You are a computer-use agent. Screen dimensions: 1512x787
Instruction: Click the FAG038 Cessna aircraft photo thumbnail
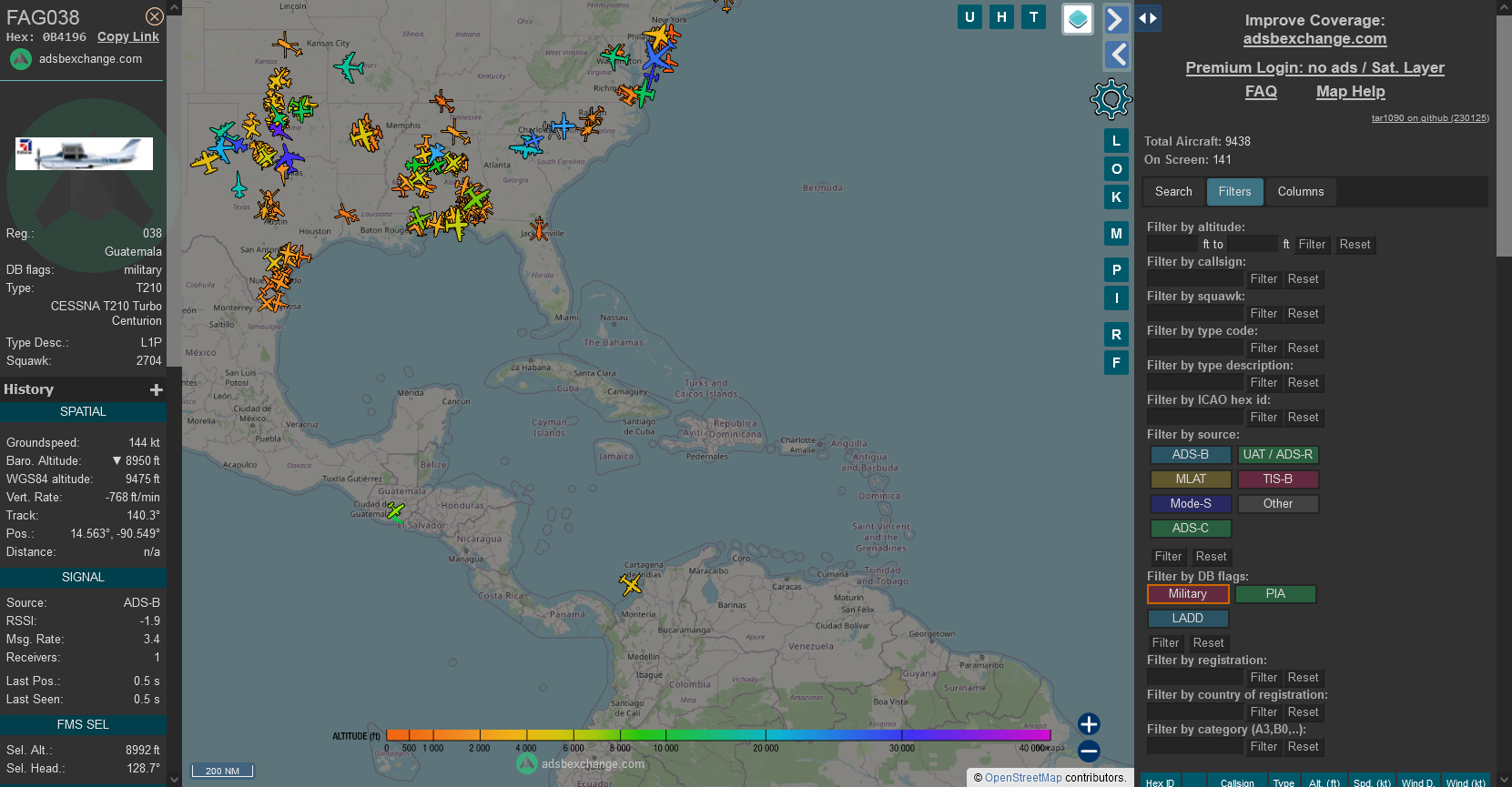coord(84,154)
